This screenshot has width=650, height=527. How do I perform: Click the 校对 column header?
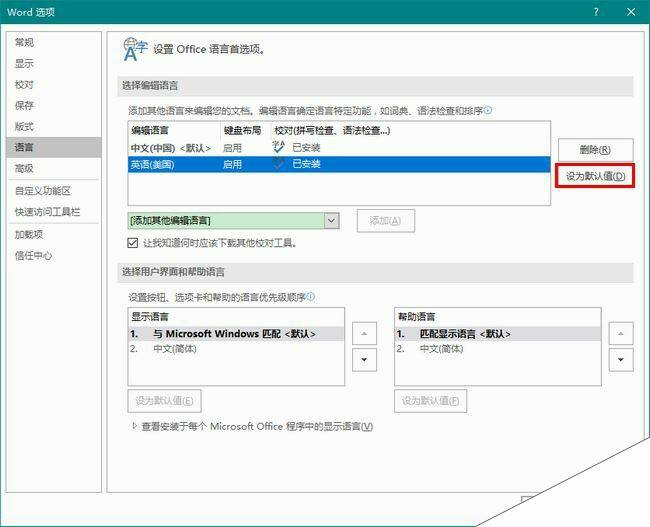pyautogui.click(x=332, y=131)
